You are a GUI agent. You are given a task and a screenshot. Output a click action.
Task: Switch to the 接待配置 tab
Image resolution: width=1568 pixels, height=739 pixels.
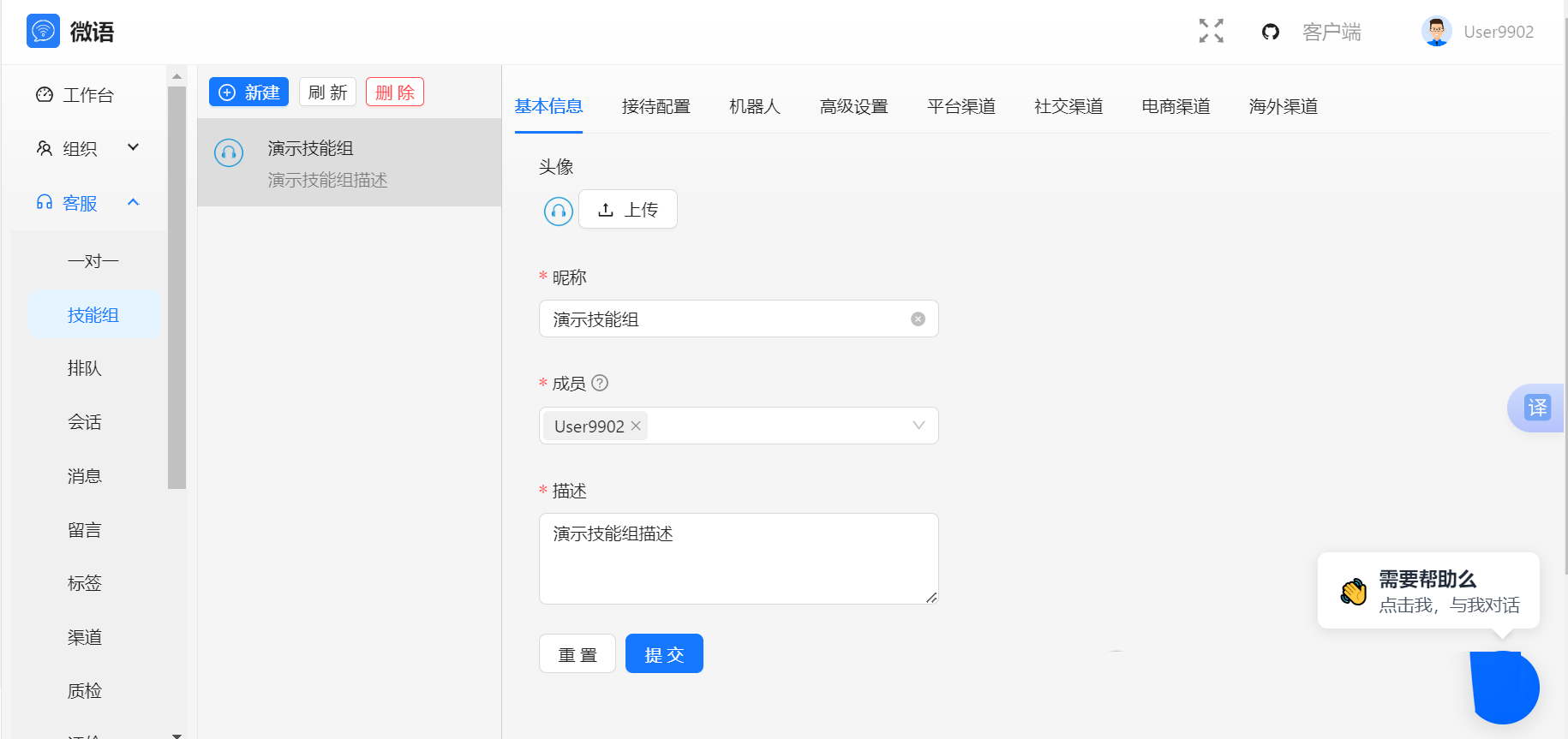pos(655,106)
